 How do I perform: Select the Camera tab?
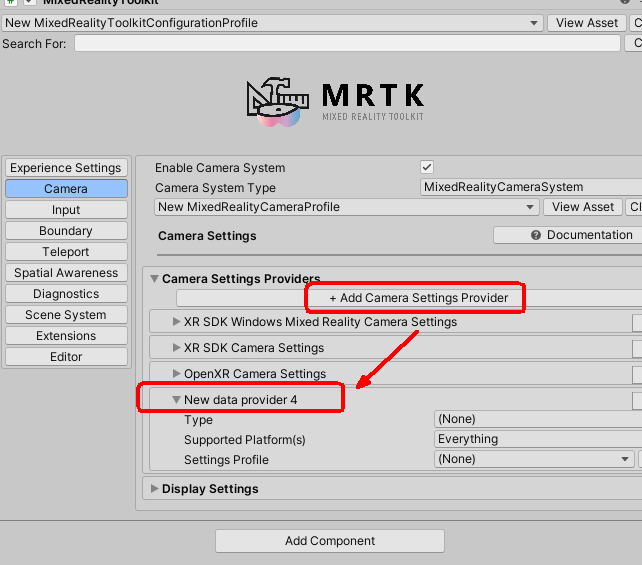pos(66,189)
